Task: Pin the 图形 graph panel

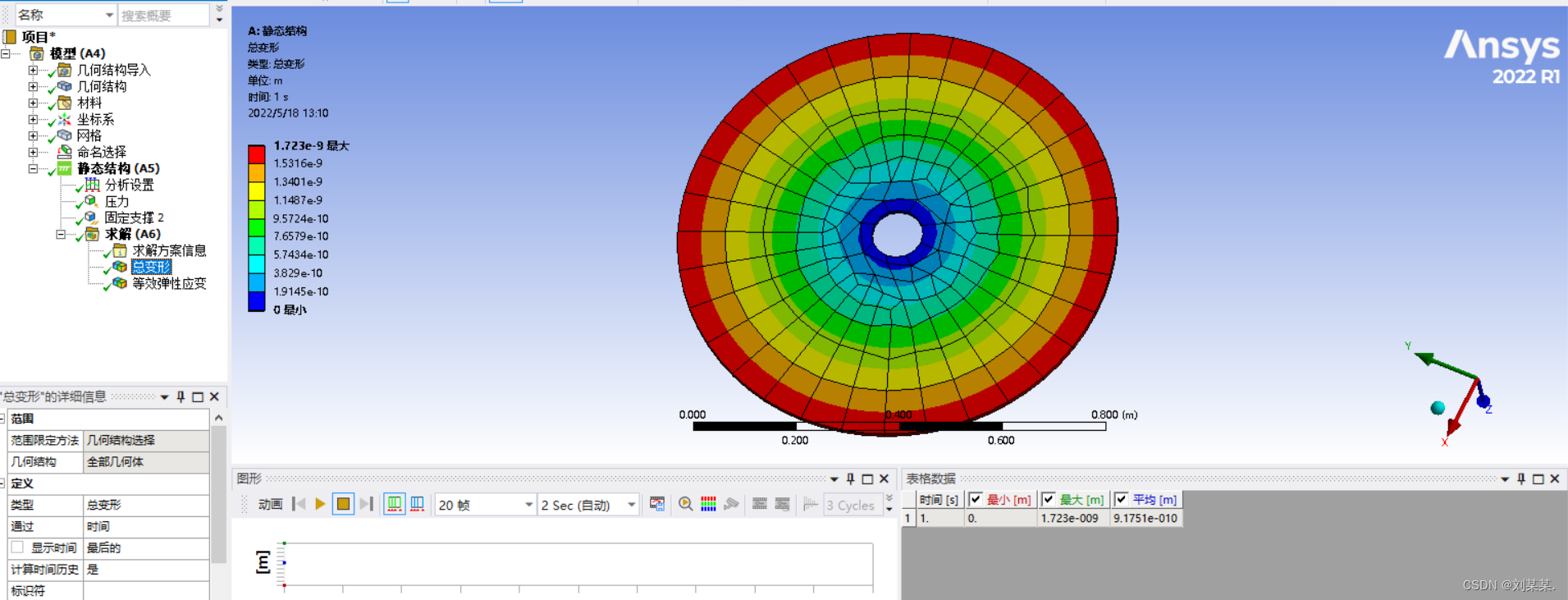Action: tap(850, 479)
